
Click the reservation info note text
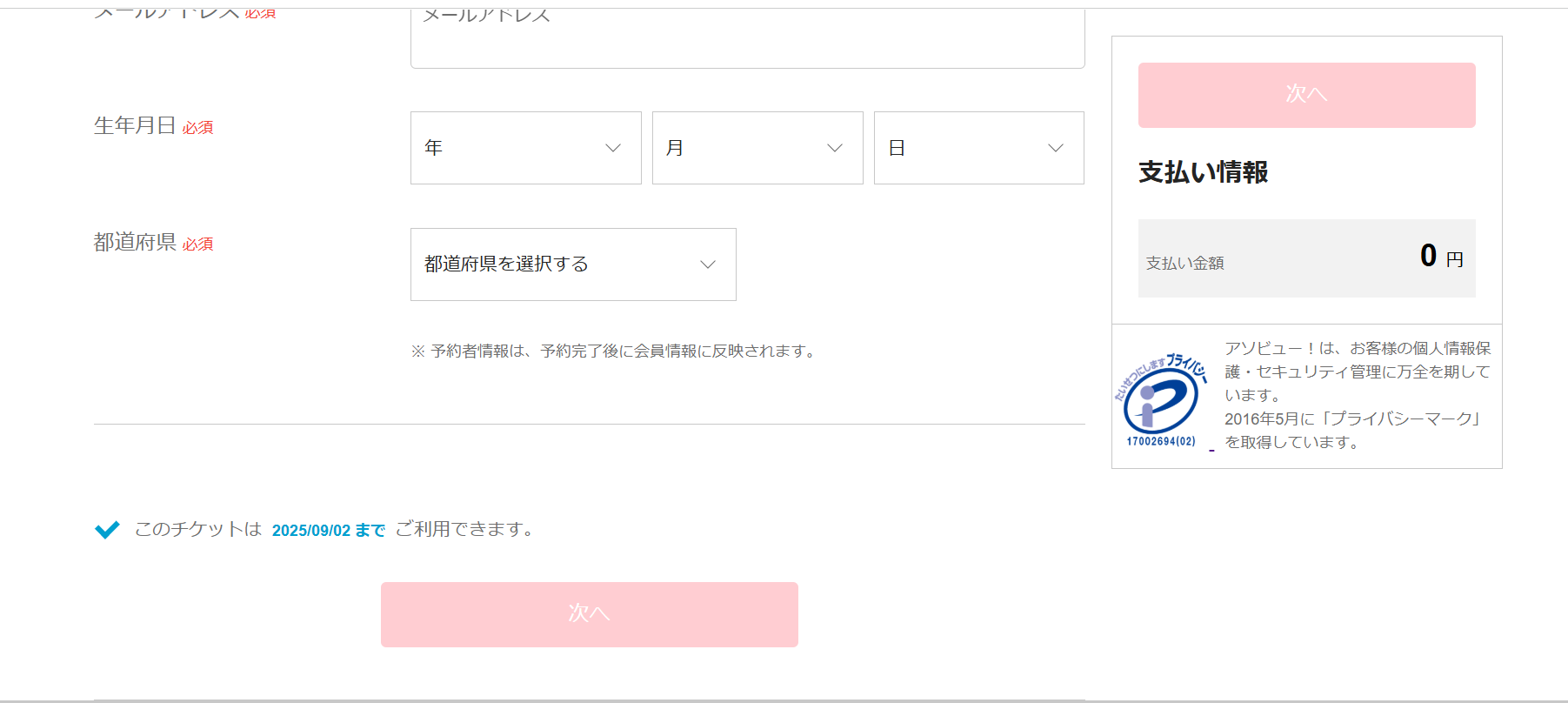tap(614, 351)
